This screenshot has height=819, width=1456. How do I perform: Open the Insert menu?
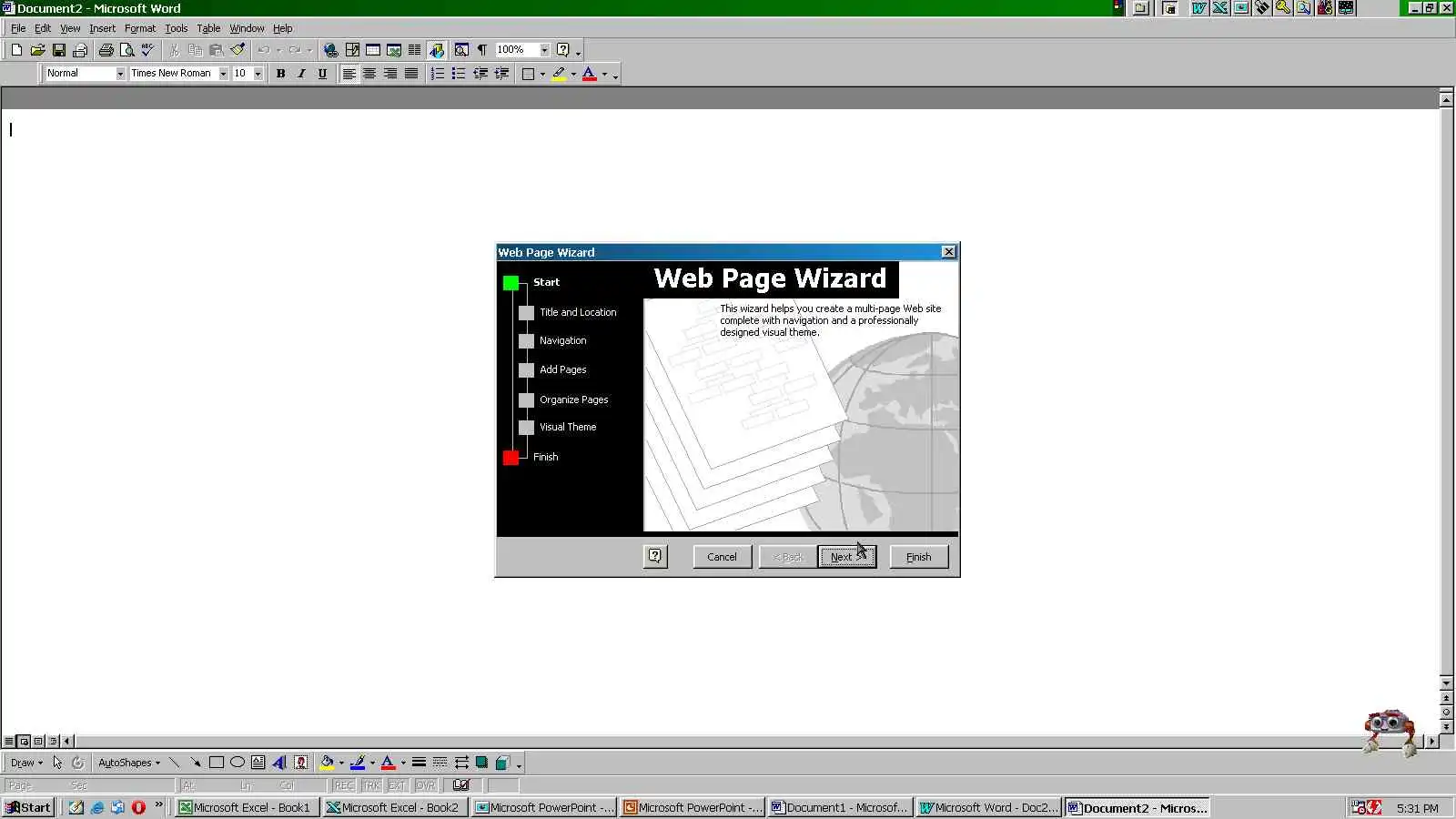tap(102, 28)
